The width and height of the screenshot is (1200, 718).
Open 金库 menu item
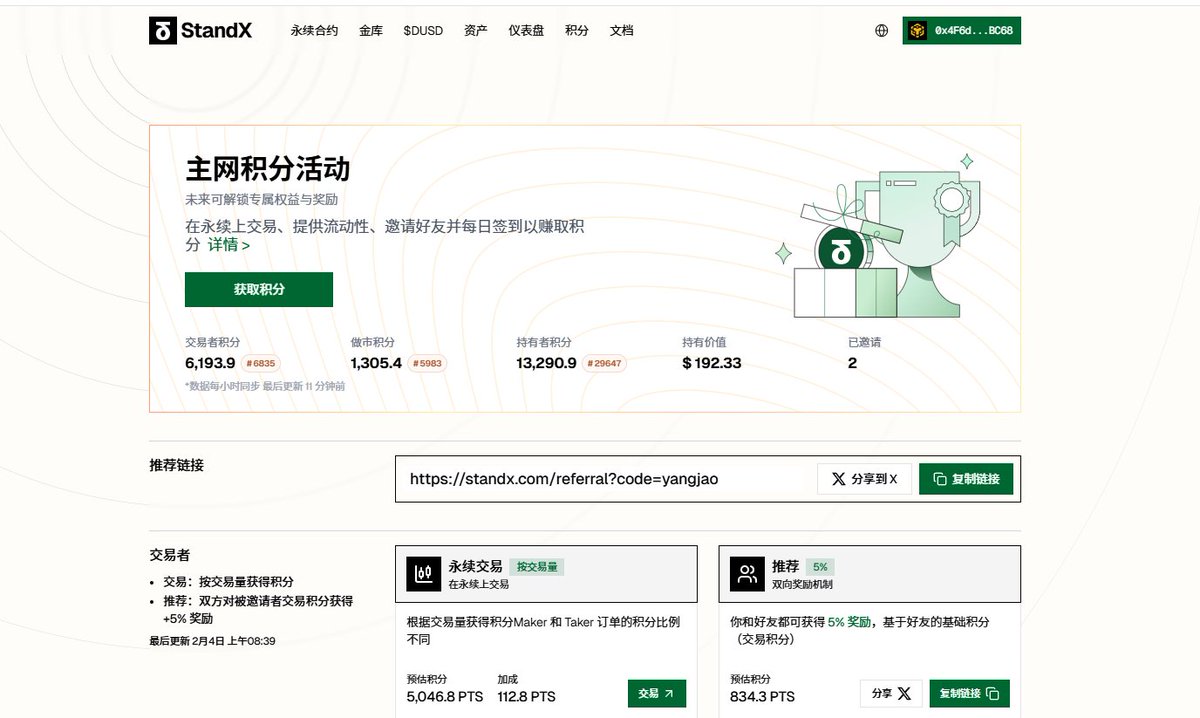pos(371,31)
